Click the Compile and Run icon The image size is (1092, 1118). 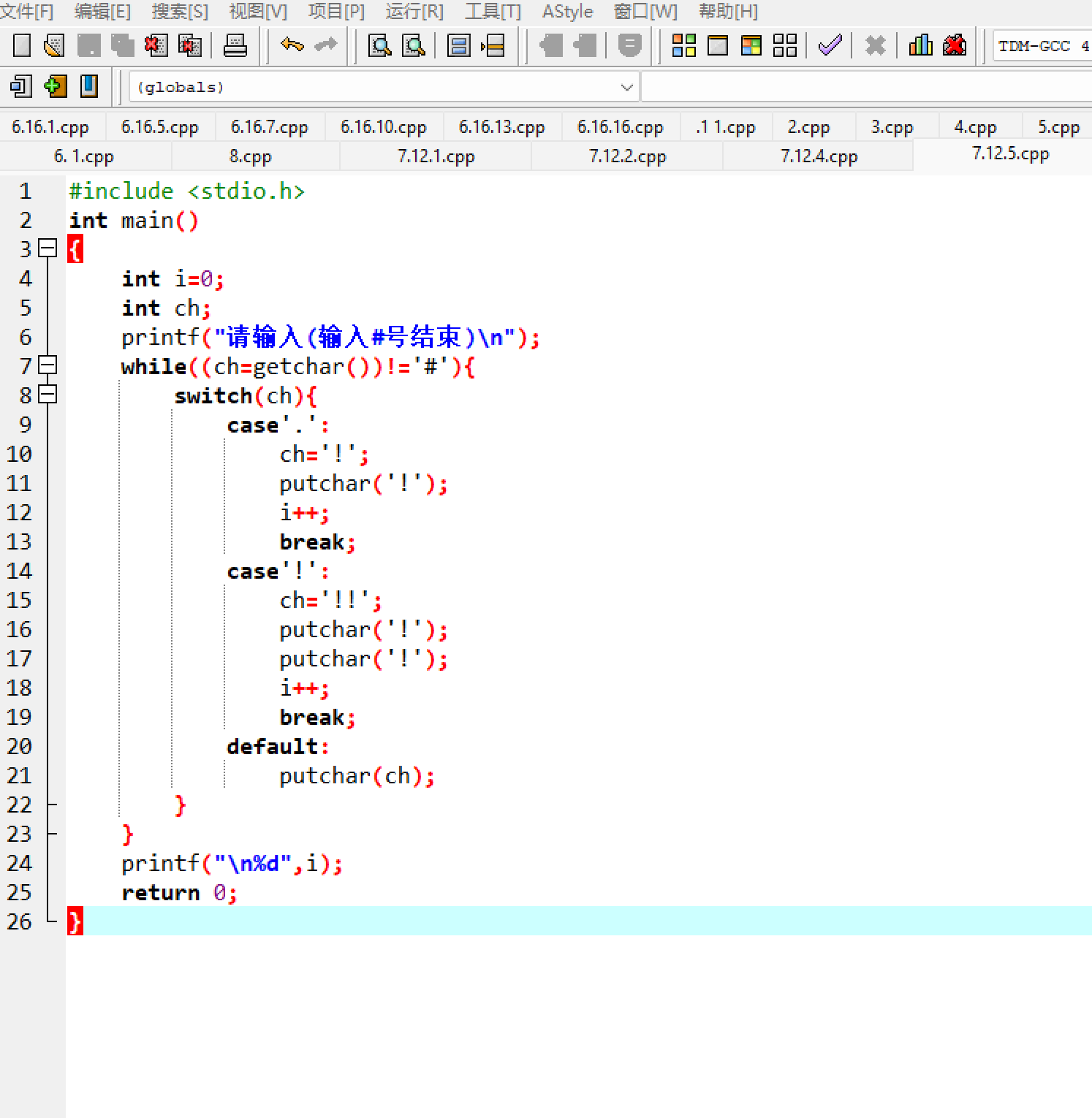pos(751,45)
